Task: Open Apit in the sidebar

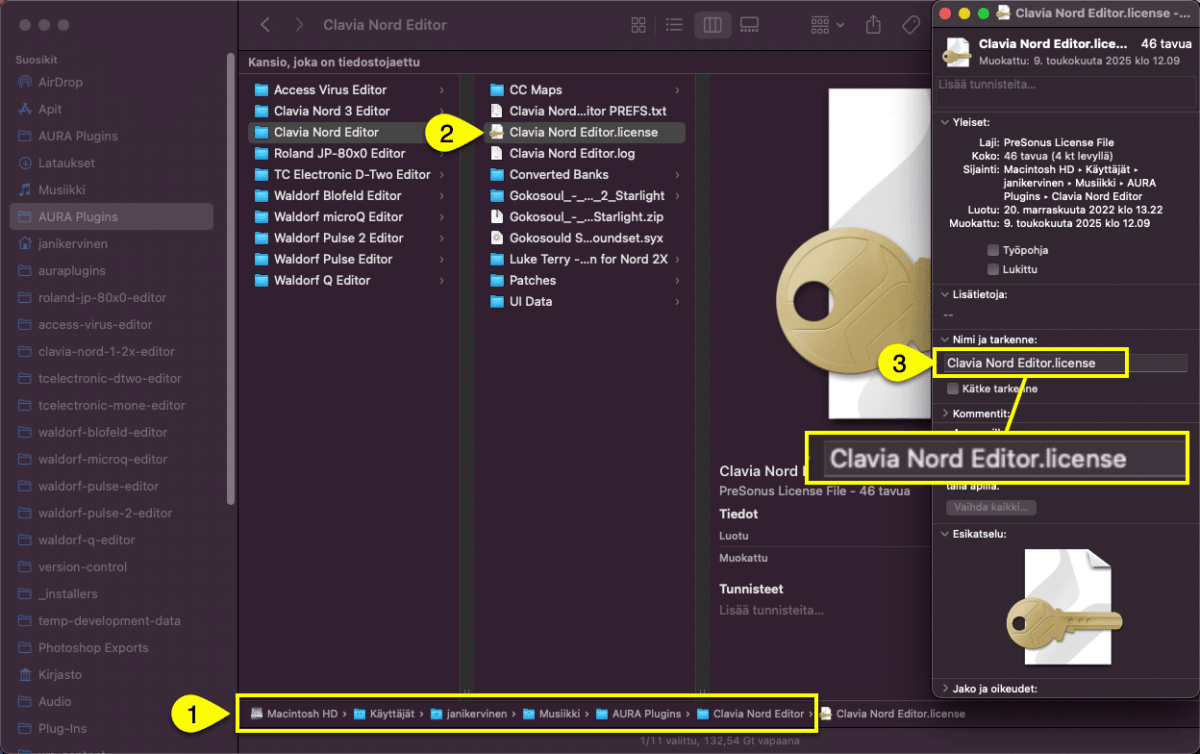Action: pos(50,109)
